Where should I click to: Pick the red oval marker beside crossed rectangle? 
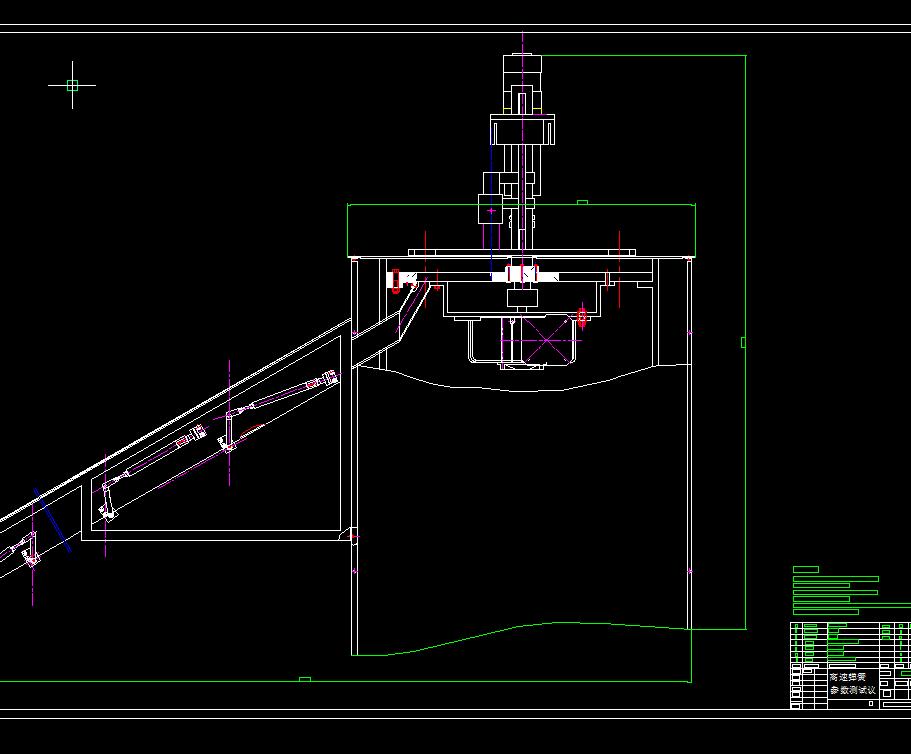582,318
